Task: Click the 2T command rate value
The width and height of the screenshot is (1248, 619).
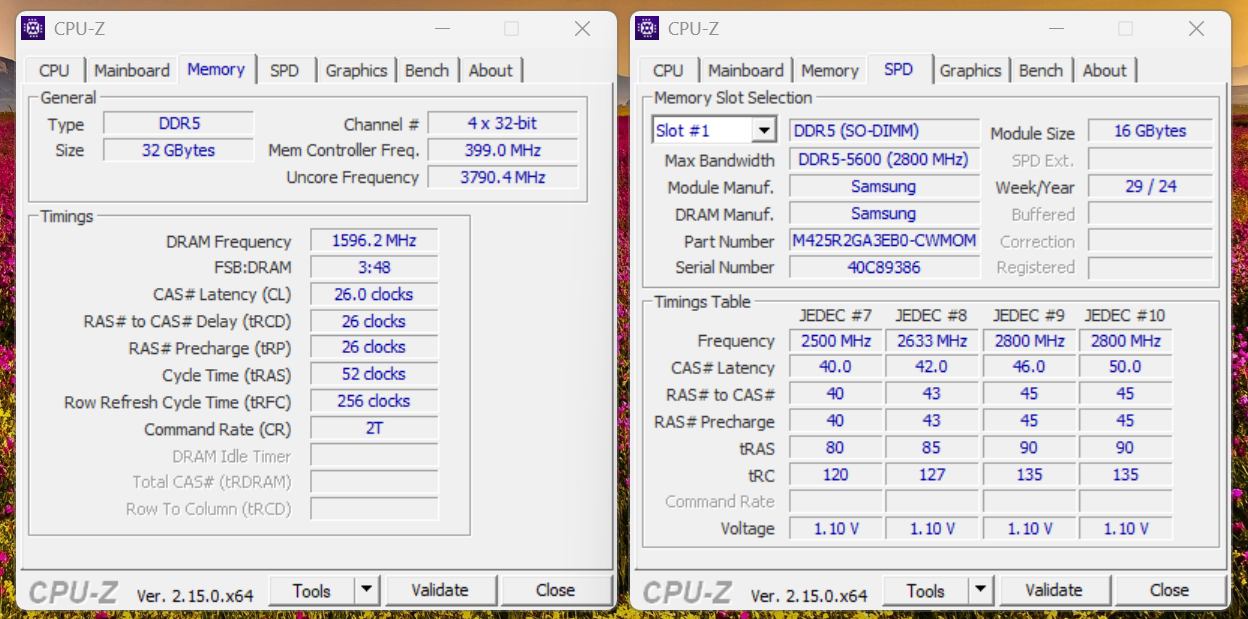Action: (x=374, y=428)
